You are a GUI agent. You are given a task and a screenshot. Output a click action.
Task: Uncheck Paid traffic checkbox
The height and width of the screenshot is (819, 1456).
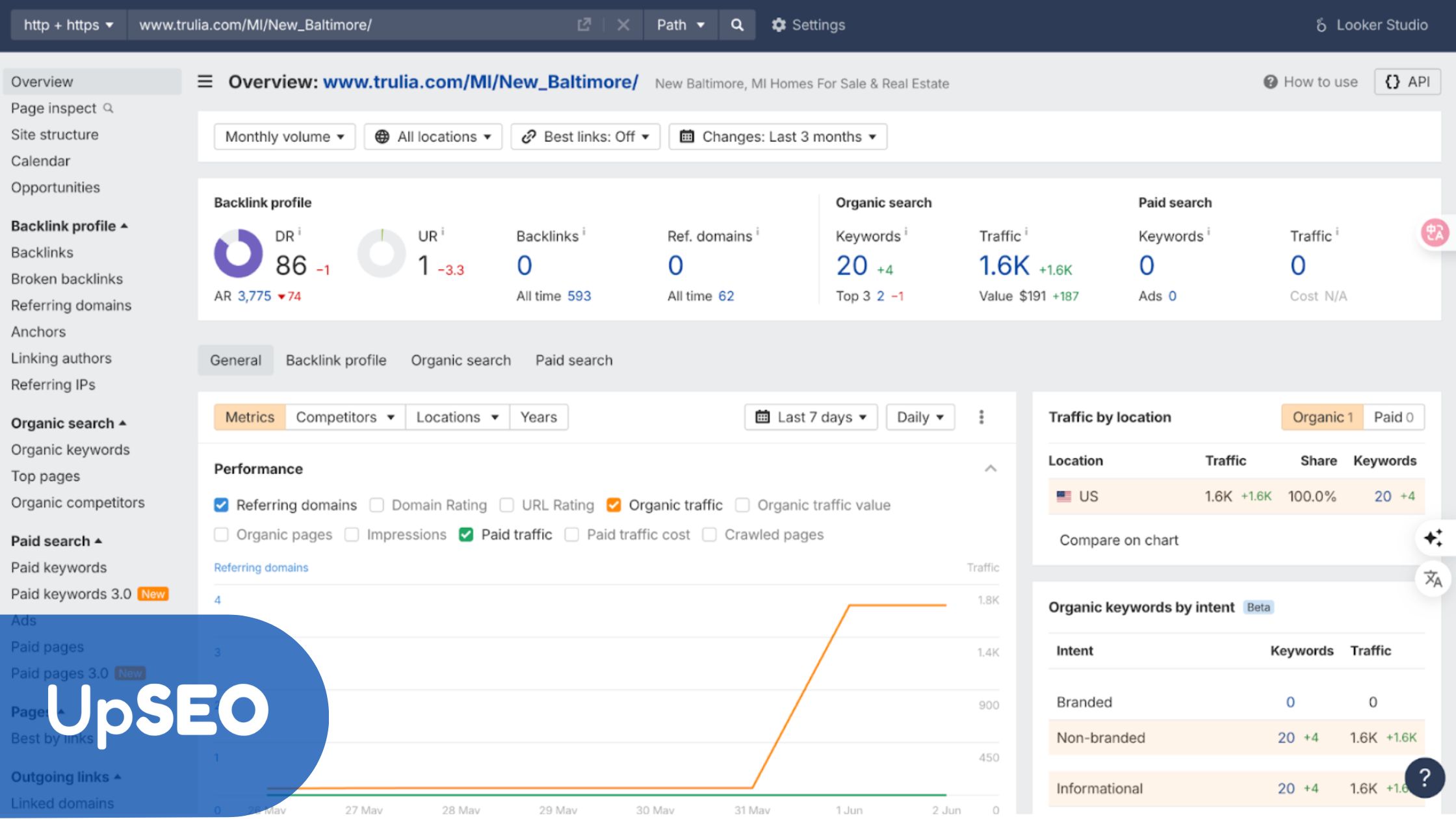pyautogui.click(x=466, y=534)
